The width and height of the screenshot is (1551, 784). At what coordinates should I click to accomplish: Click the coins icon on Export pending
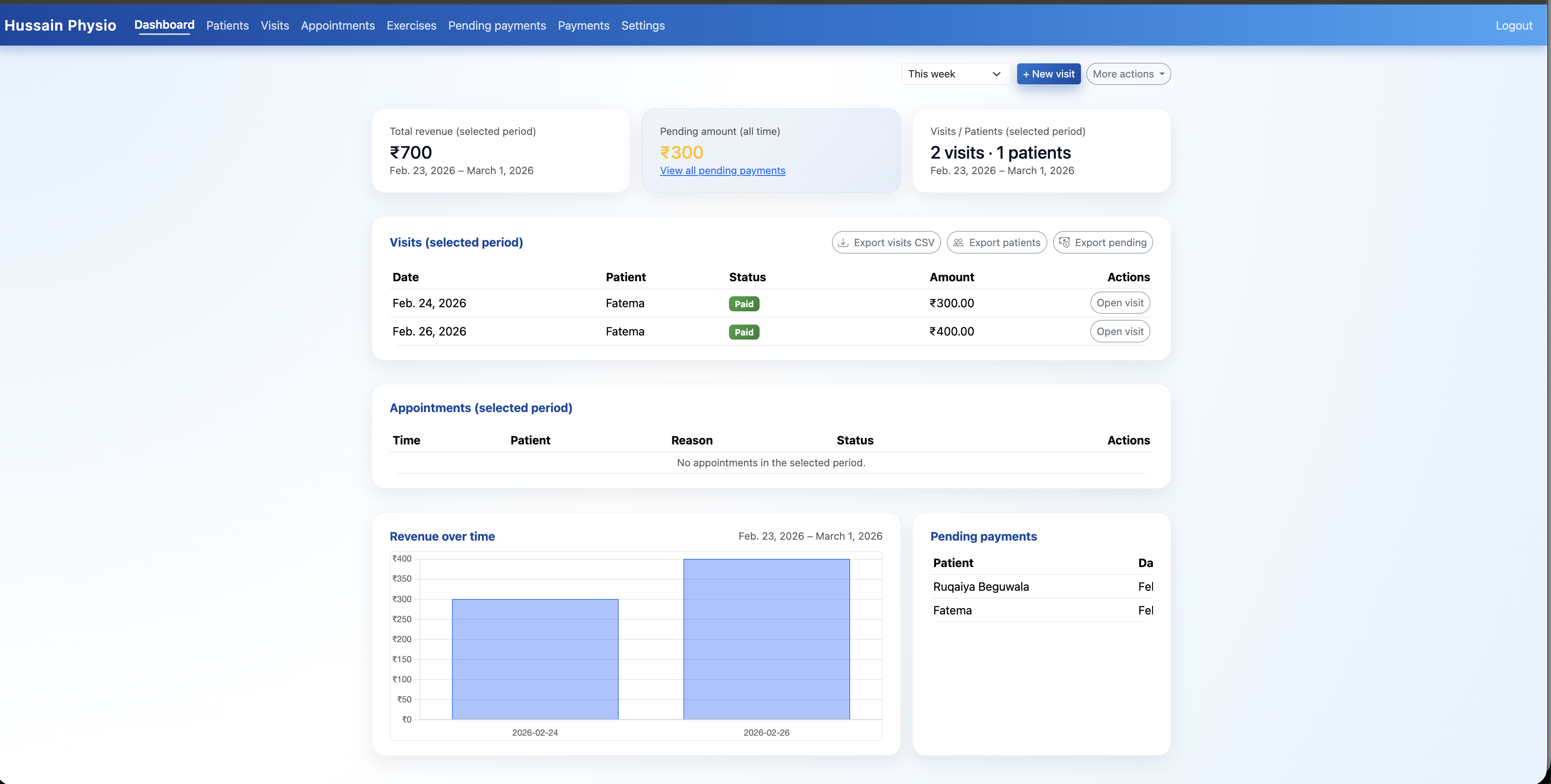tap(1064, 242)
